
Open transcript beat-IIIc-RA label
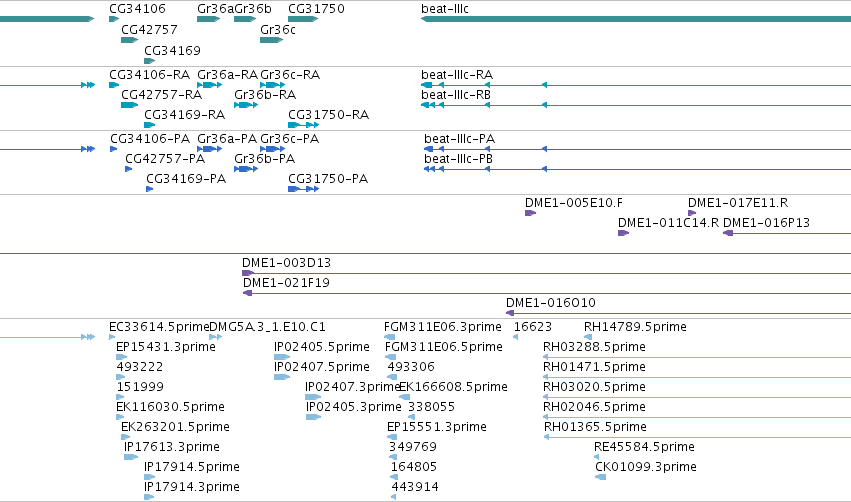(457, 74)
